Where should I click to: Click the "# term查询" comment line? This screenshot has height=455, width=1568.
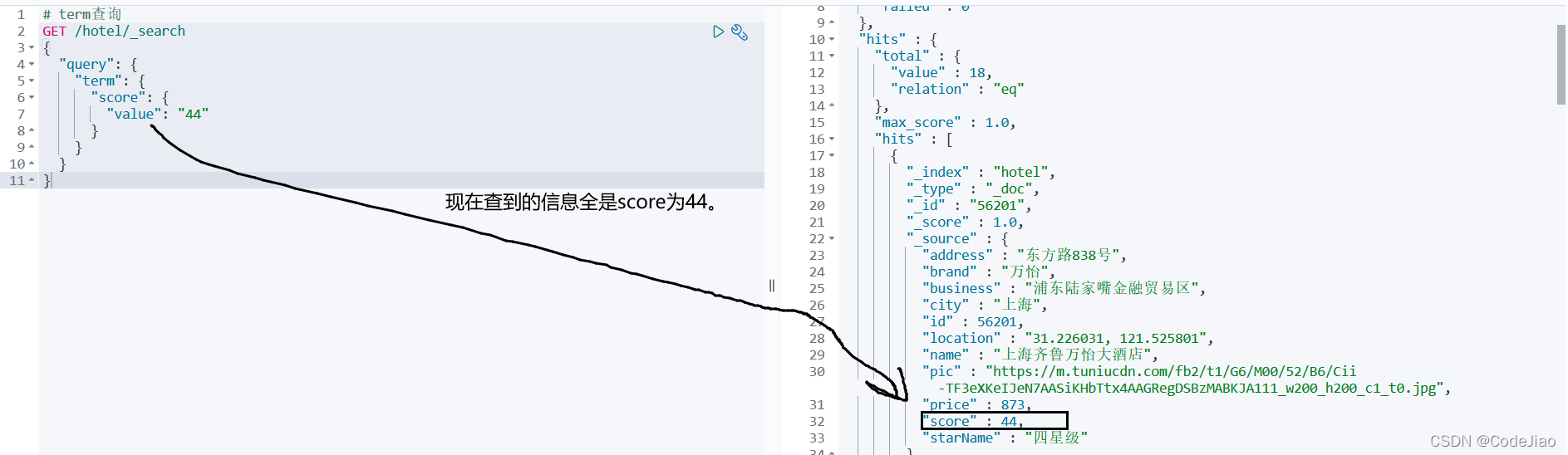point(82,14)
